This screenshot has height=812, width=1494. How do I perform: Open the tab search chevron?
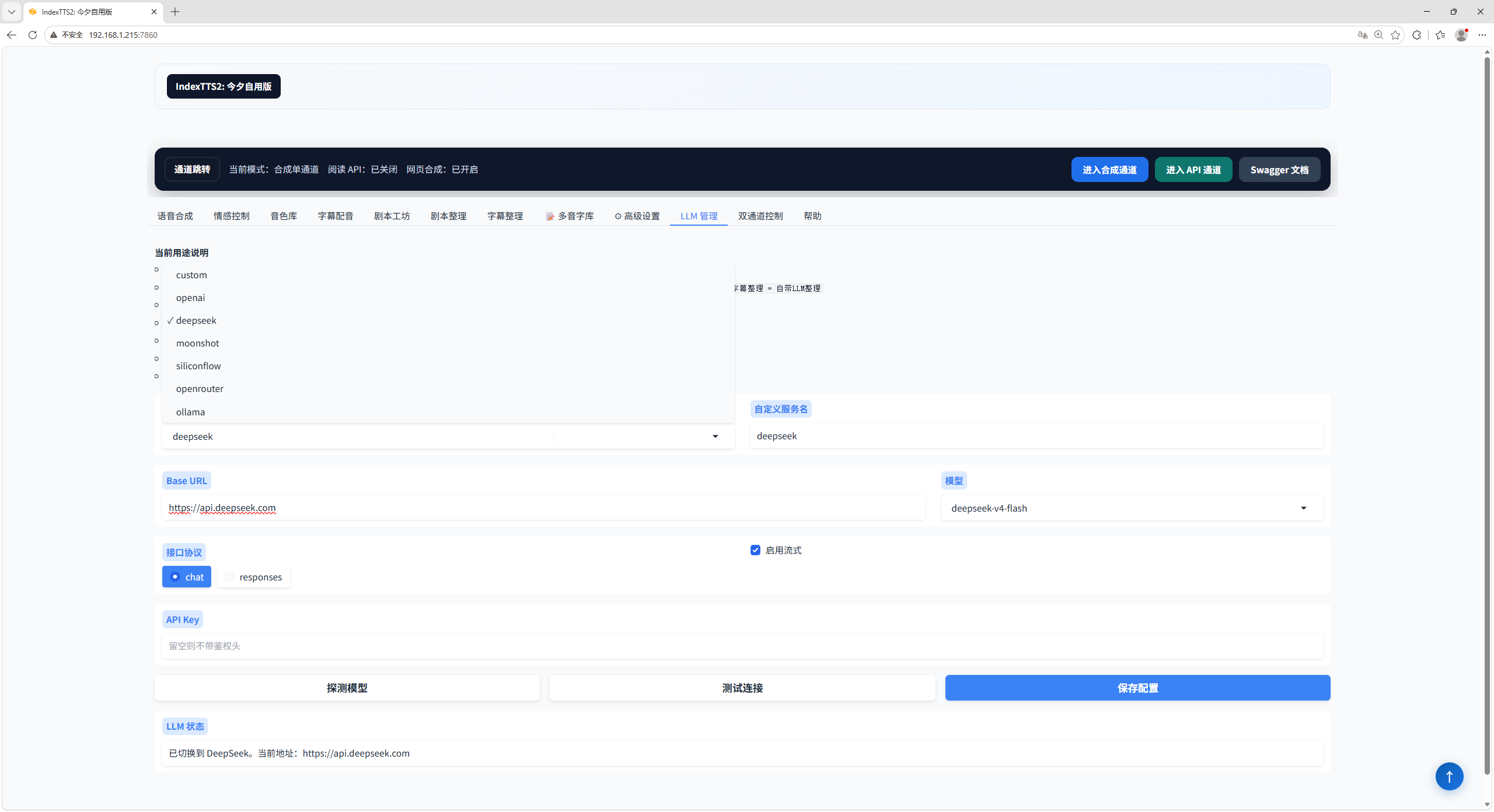click(x=11, y=12)
